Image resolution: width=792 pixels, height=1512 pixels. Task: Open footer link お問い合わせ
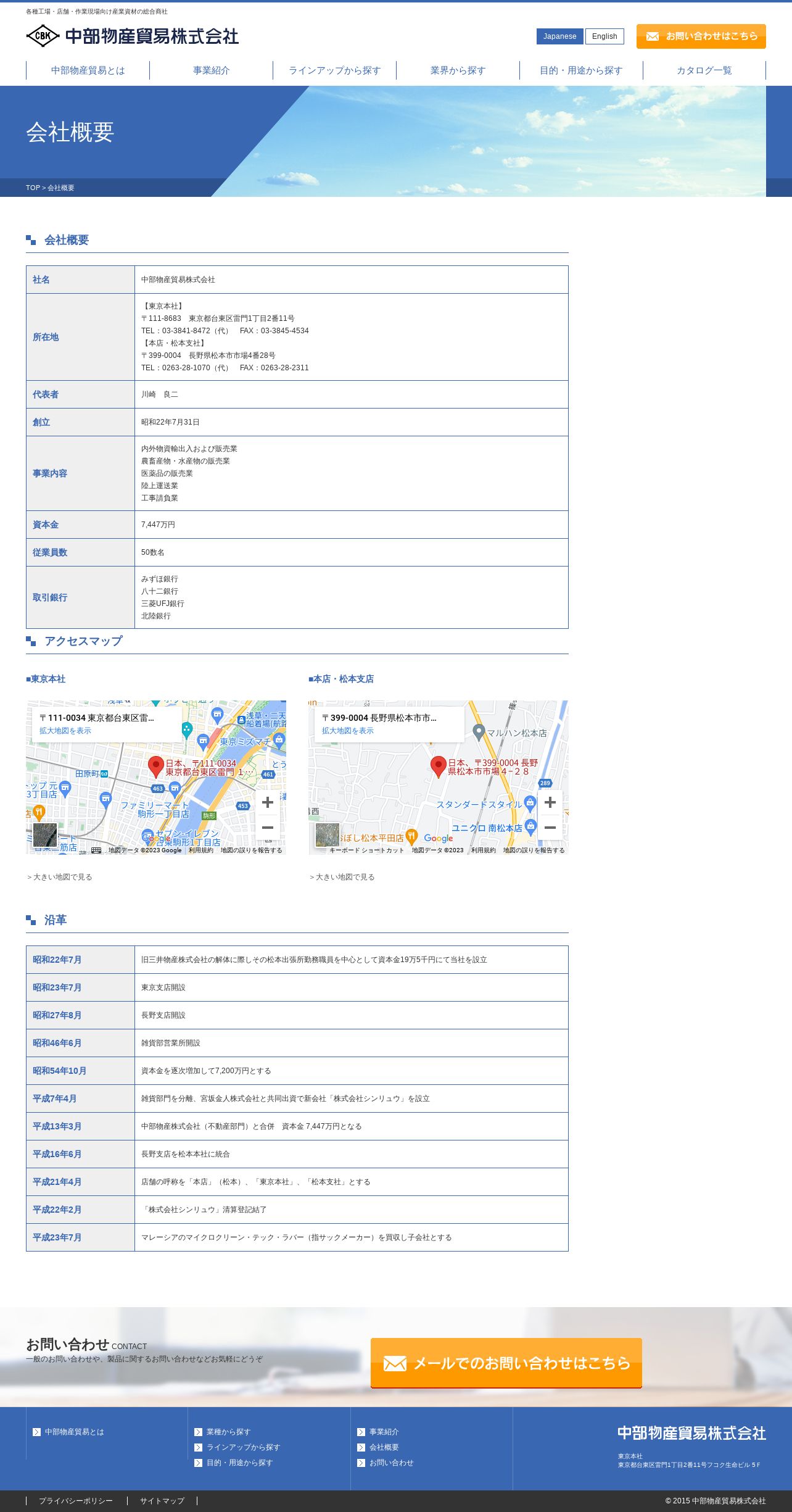391,1463
